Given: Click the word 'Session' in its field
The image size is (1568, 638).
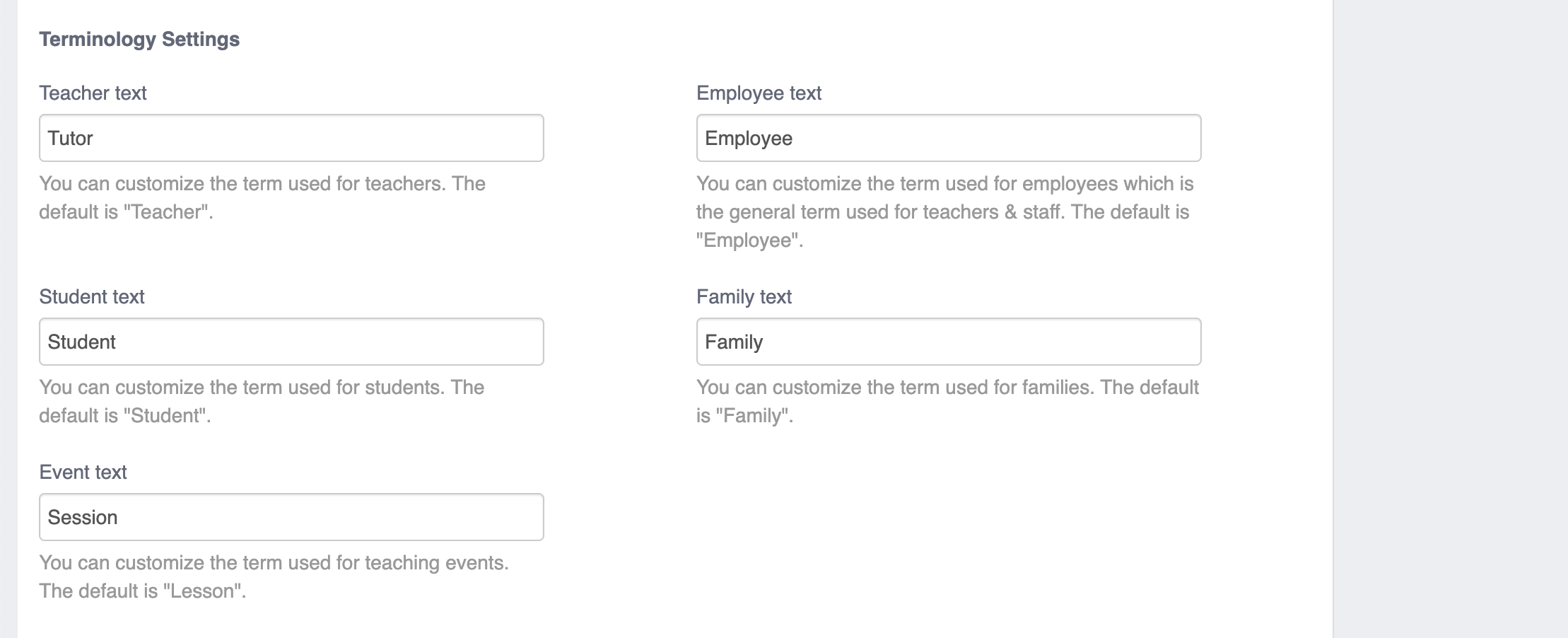Looking at the screenshot, I should coord(82,517).
